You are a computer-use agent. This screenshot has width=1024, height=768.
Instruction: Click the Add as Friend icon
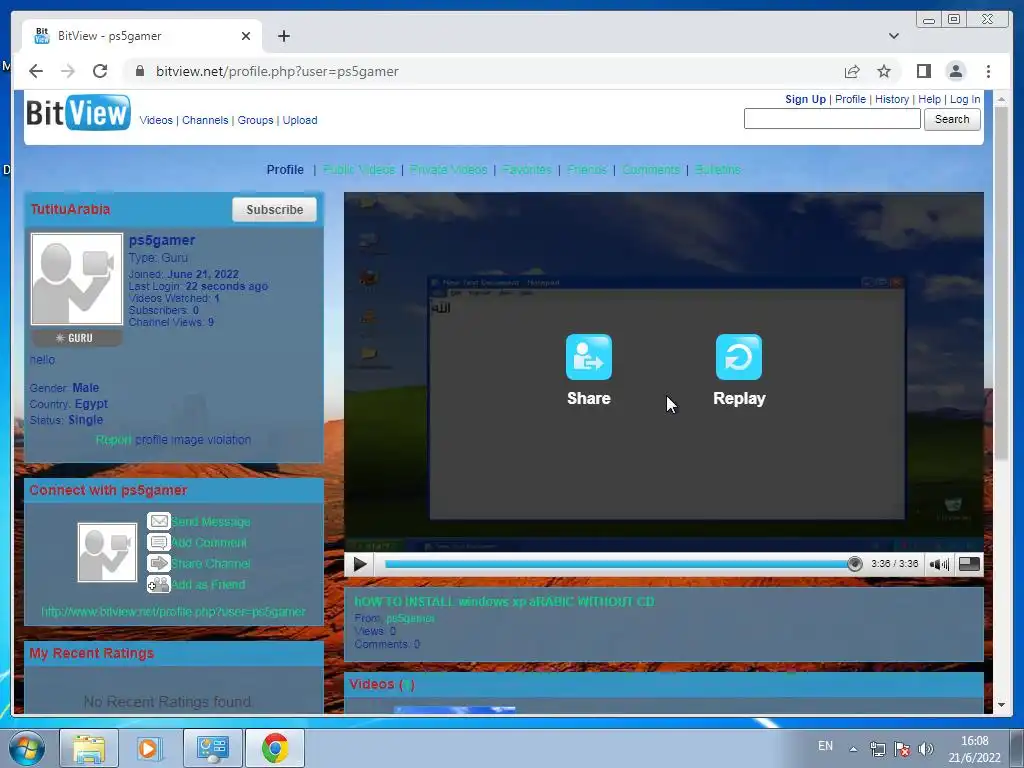pos(159,584)
